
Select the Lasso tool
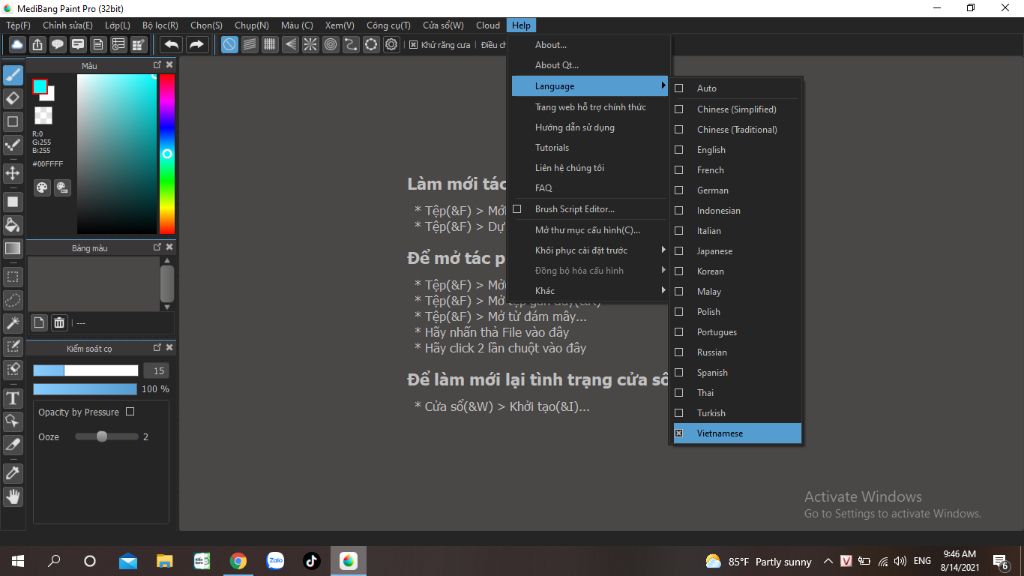[x=12, y=300]
